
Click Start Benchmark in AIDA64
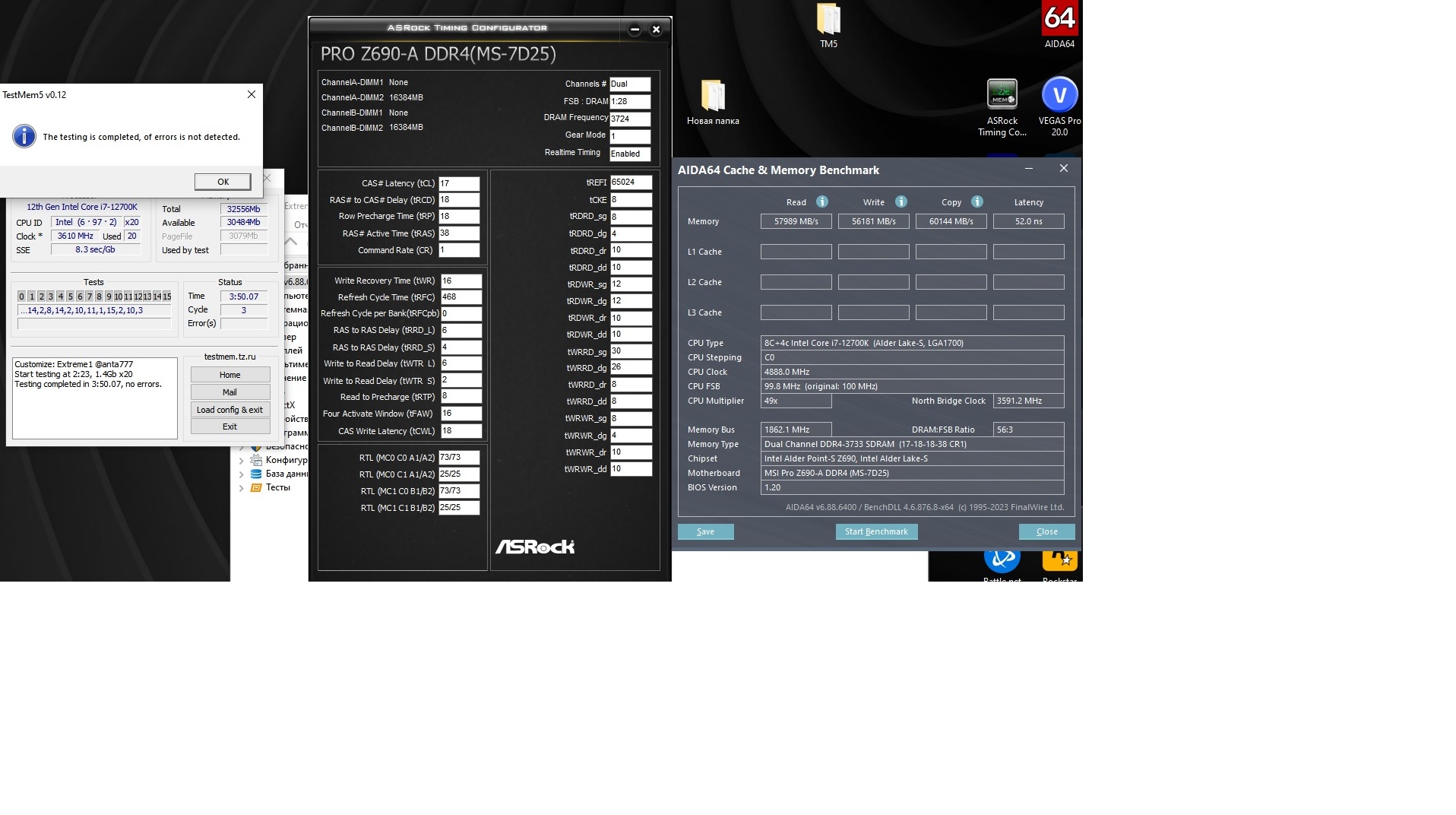(x=876, y=531)
